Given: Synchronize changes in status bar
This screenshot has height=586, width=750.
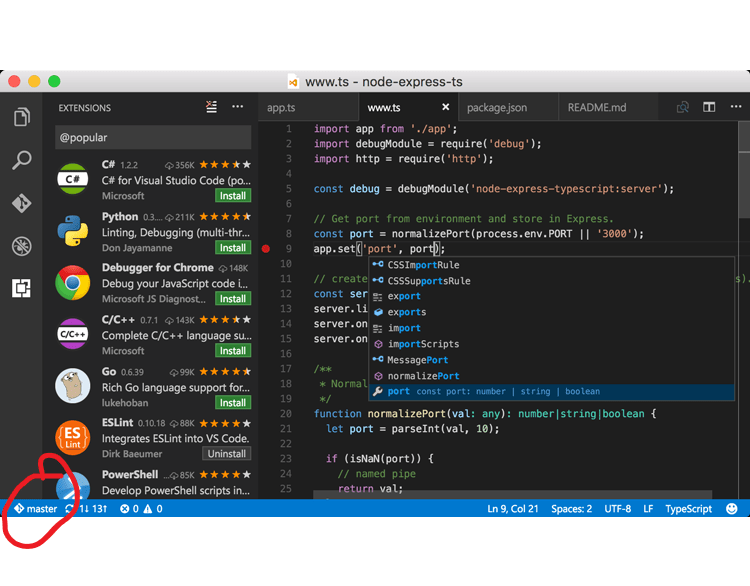Looking at the screenshot, I should click(x=86, y=509).
